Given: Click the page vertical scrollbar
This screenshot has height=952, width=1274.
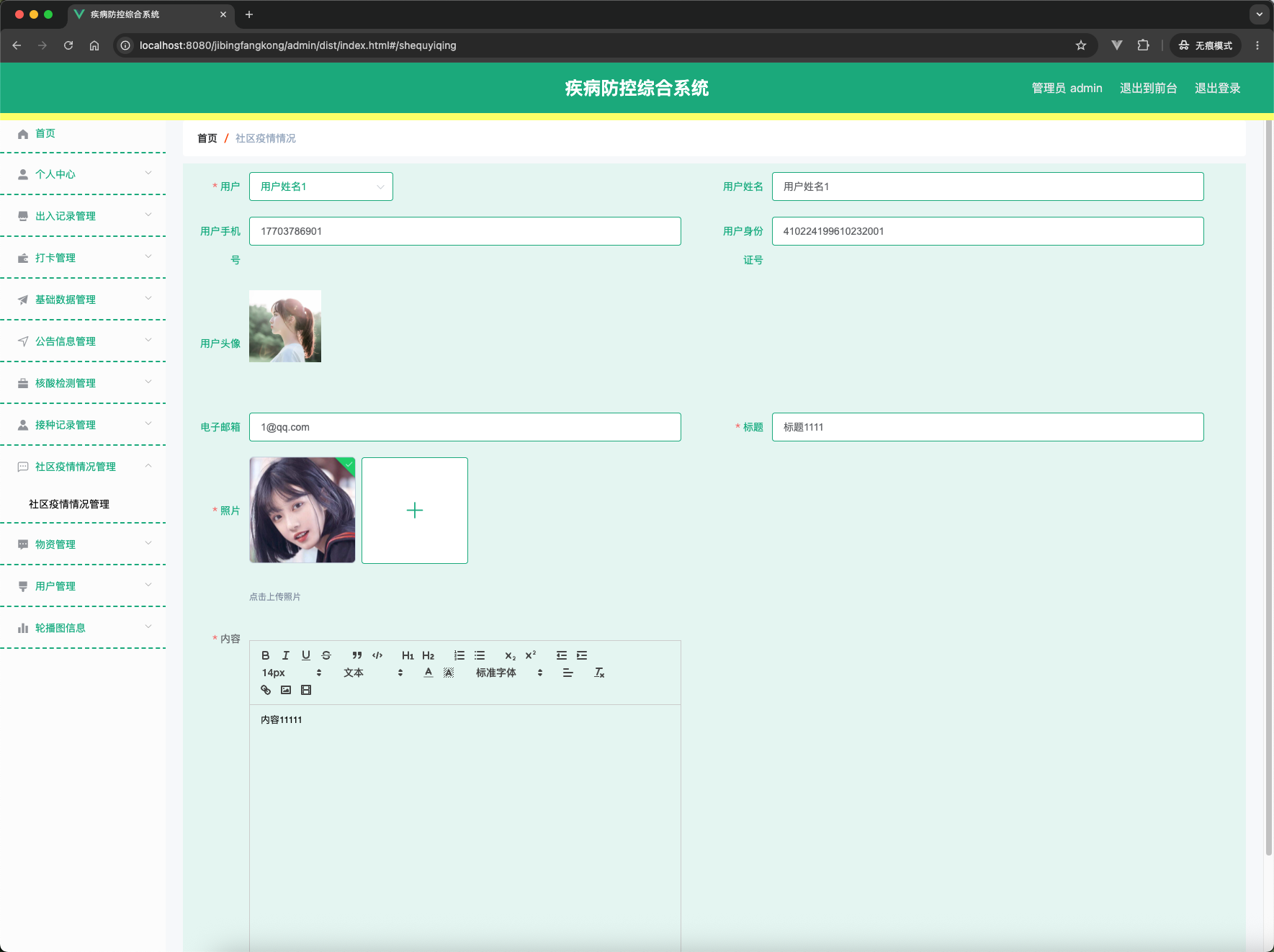Looking at the screenshot, I should pyautogui.click(x=1269, y=490).
